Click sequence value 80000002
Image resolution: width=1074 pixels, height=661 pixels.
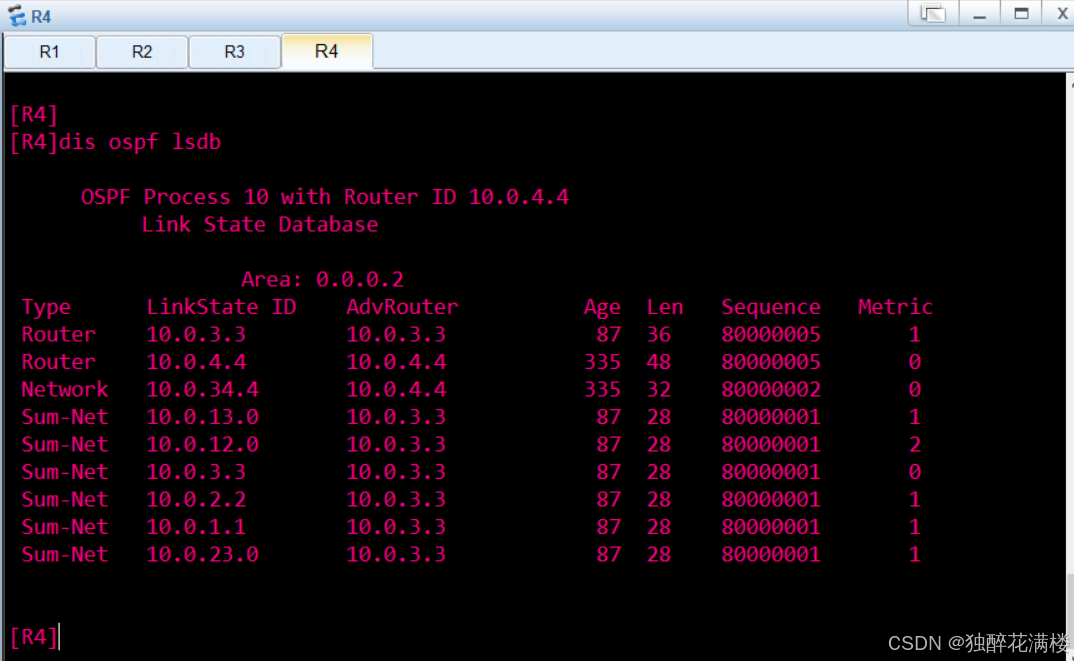coord(771,390)
